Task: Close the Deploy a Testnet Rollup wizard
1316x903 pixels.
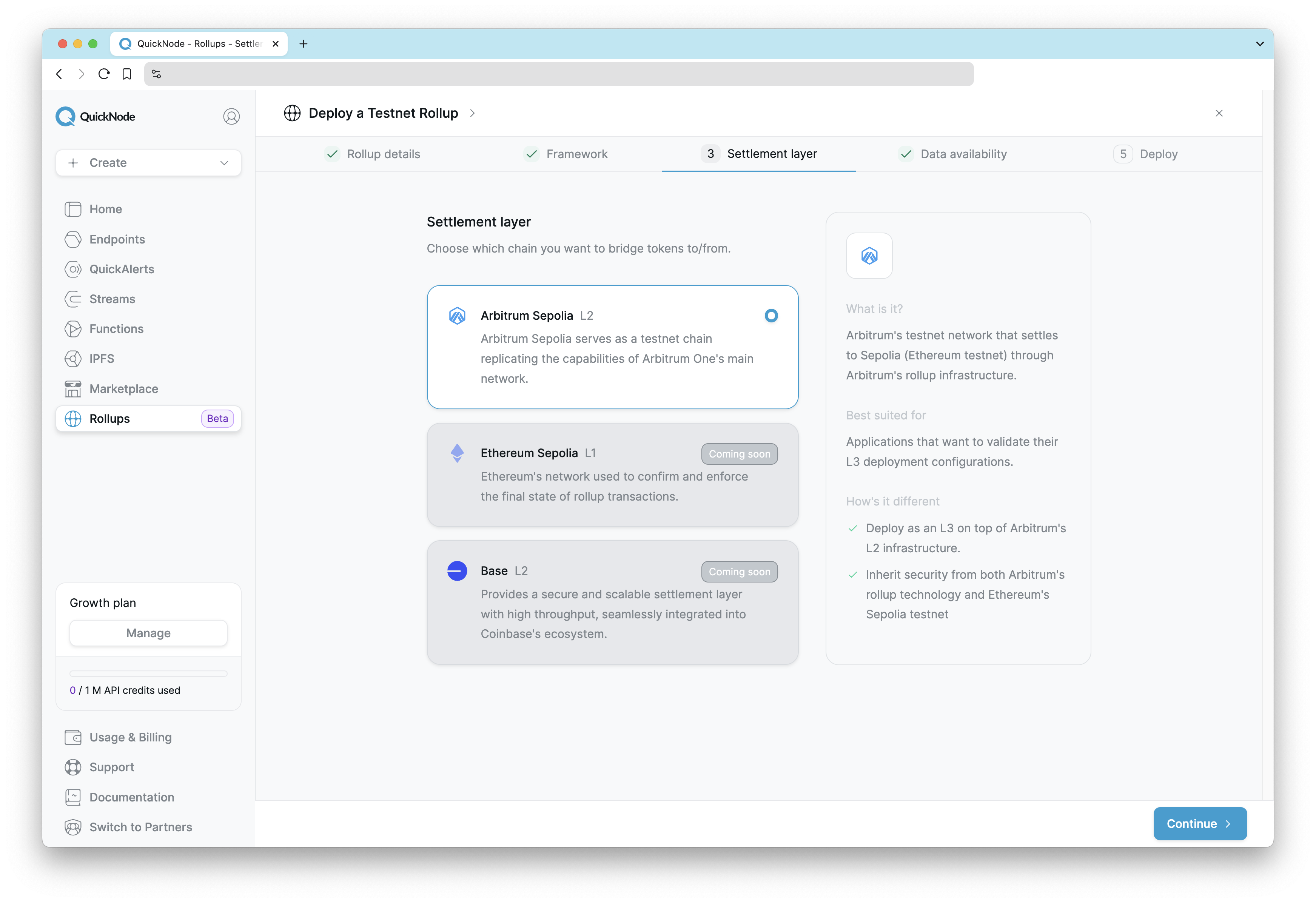Action: (1219, 113)
